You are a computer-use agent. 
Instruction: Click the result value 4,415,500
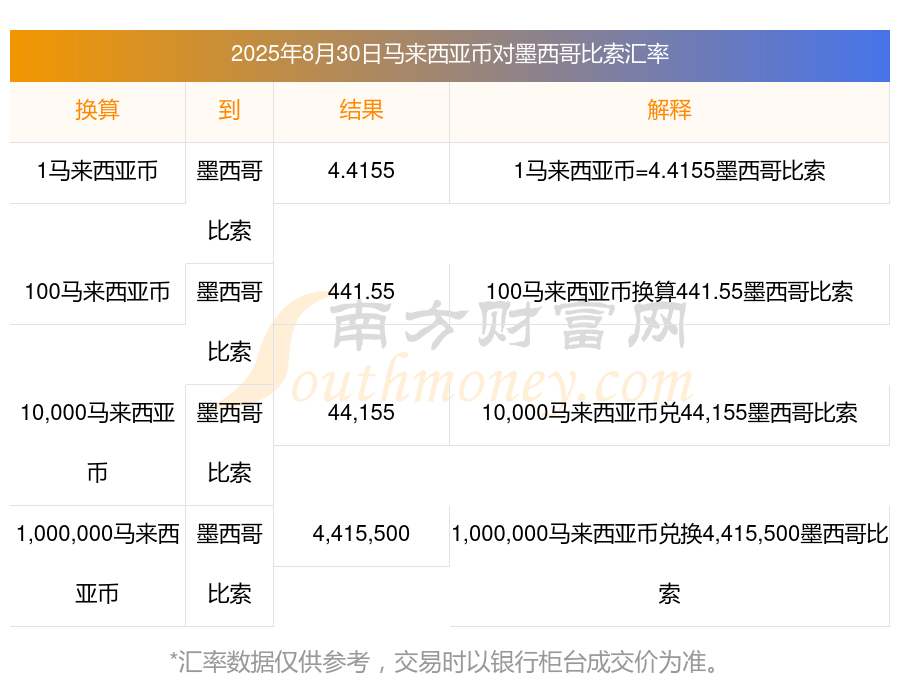click(361, 534)
